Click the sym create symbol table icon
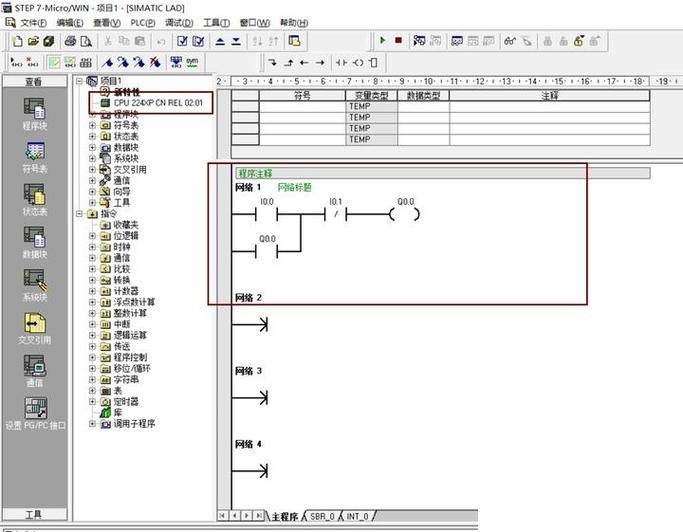This screenshot has height=532, width=683. [192, 63]
